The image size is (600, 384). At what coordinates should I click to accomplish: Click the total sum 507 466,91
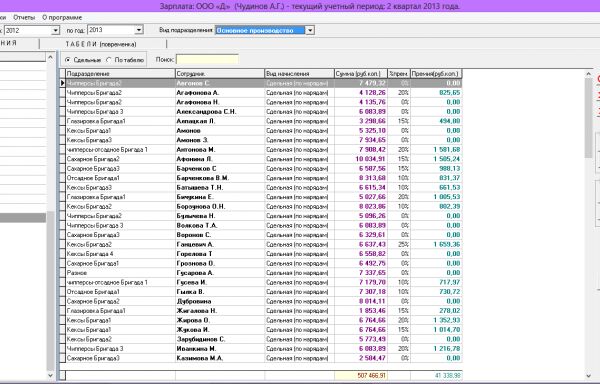coord(361,376)
